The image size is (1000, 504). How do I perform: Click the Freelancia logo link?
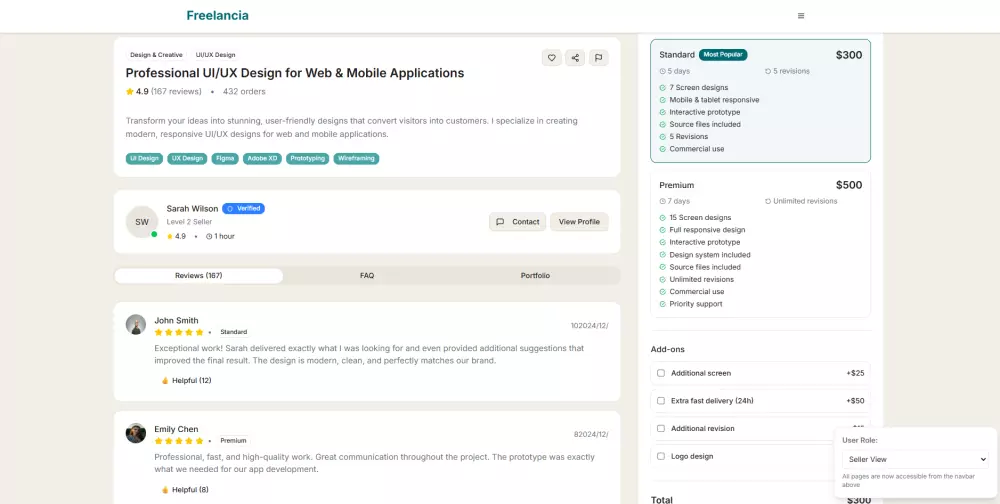pyautogui.click(x=217, y=16)
